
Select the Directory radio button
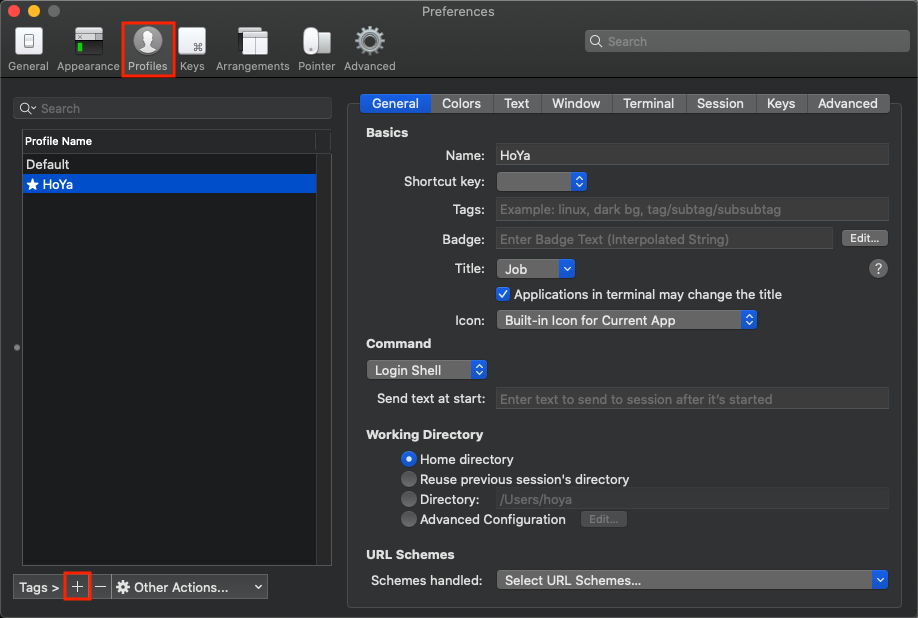[x=409, y=499]
